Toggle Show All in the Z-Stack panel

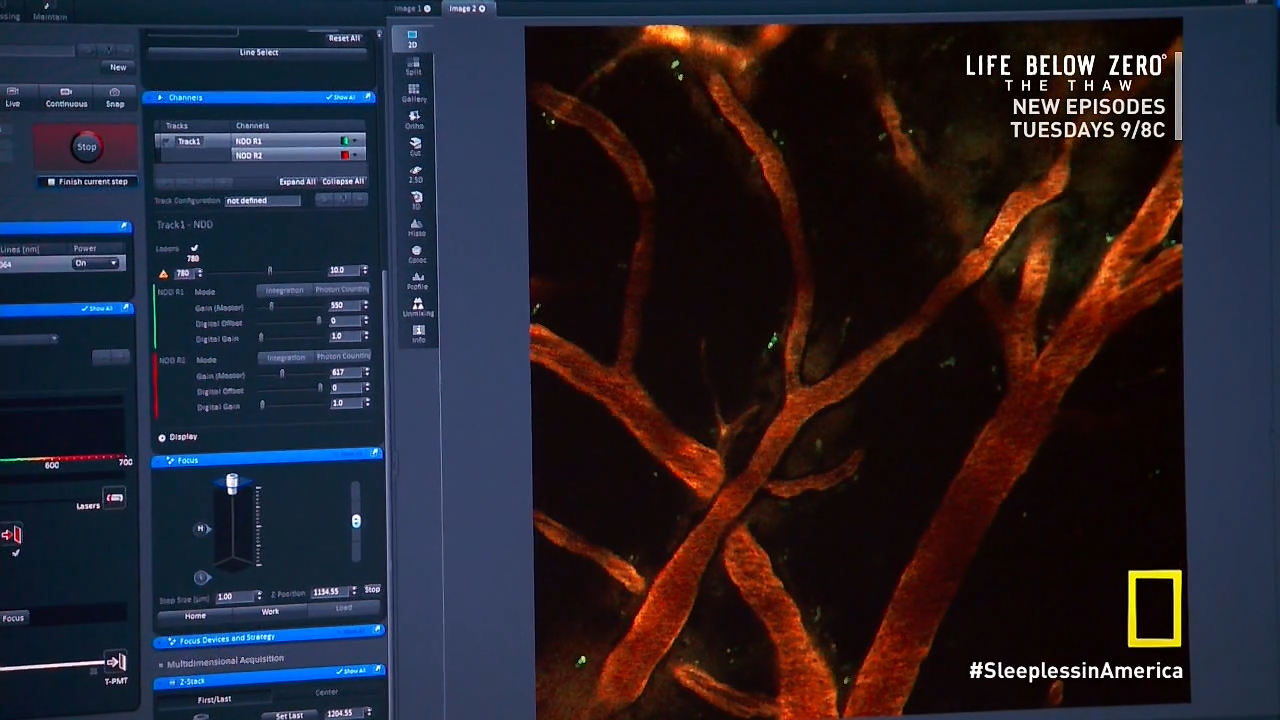pyautogui.click(x=351, y=671)
